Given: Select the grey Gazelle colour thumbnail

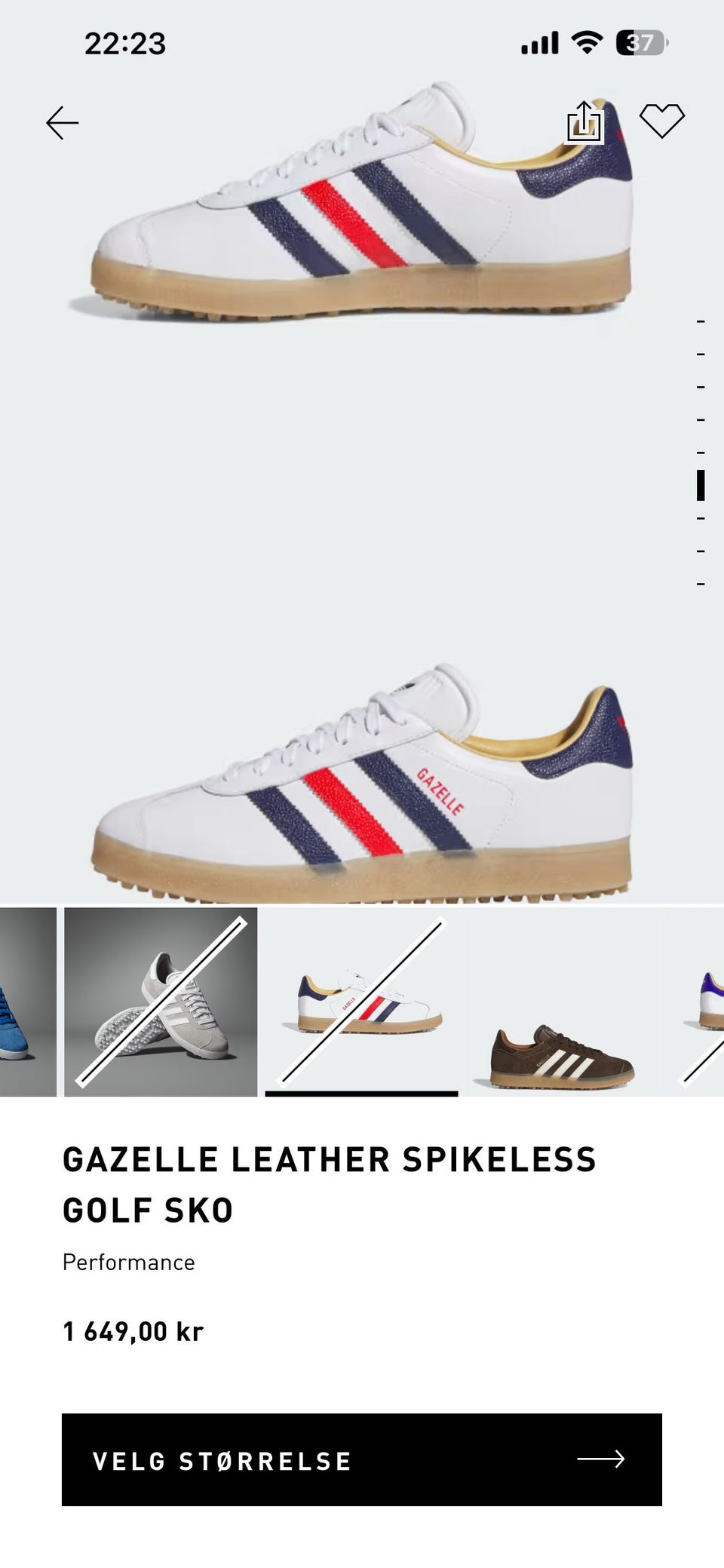Looking at the screenshot, I should (x=161, y=1002).
